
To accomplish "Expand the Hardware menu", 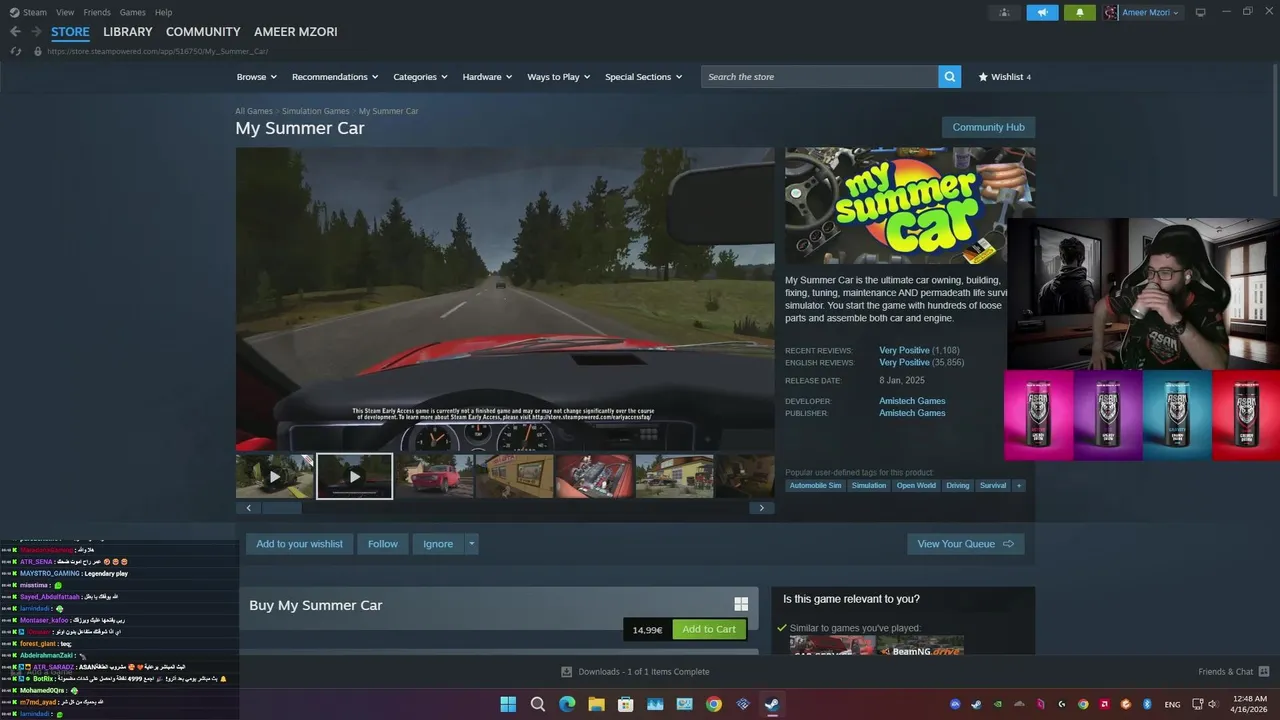I will (x=487, y=77).
